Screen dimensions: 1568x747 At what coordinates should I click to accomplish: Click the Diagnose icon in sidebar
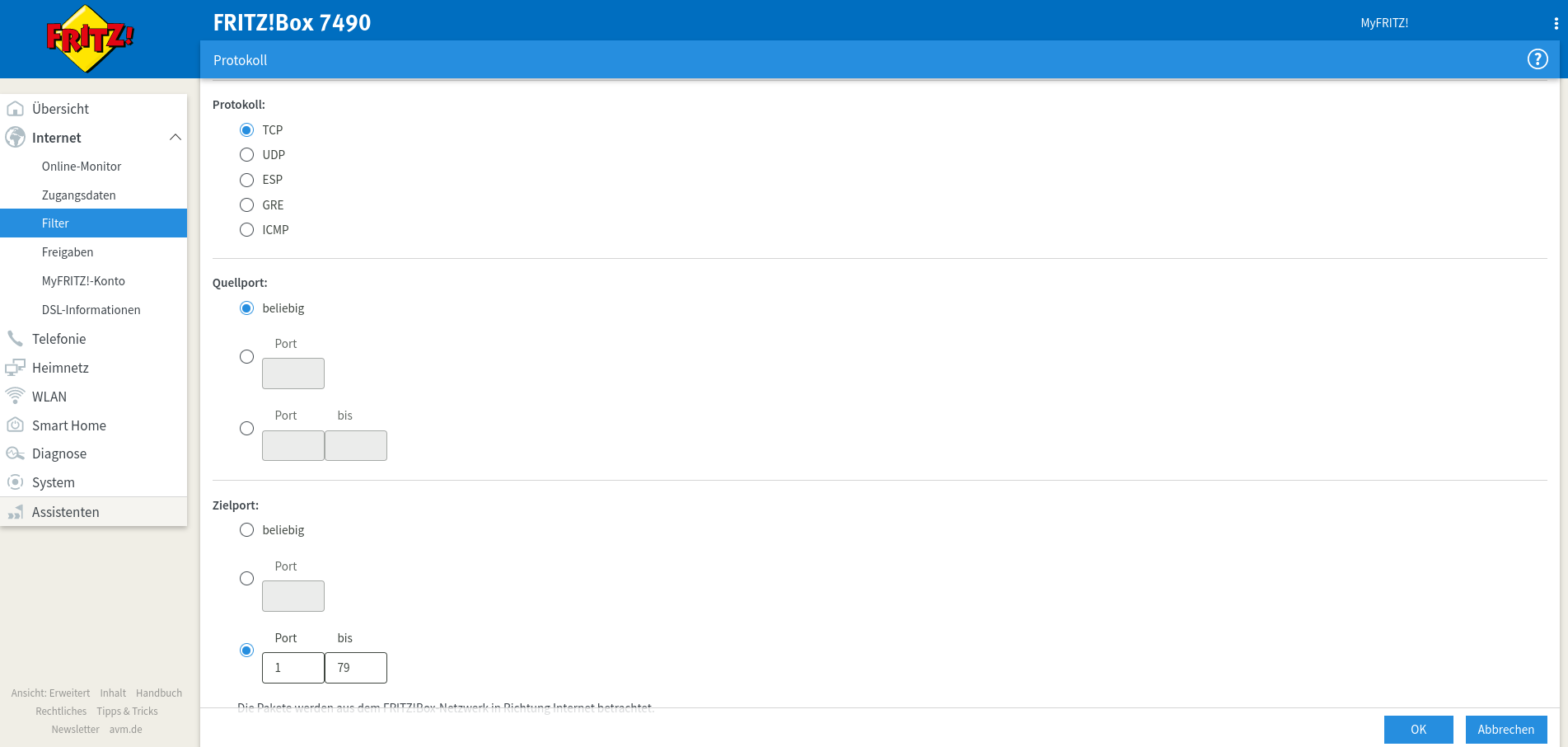click(x=15, y=453)
